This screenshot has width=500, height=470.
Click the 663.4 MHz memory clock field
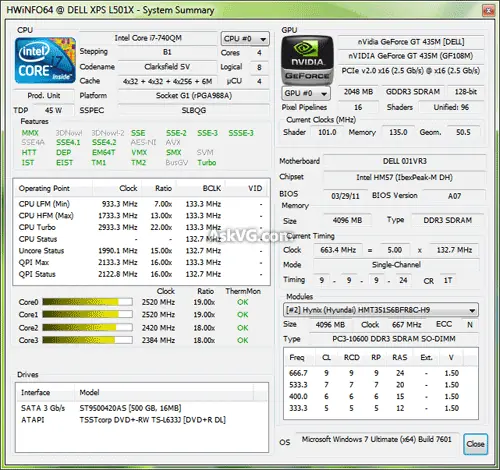[x=338, y=250]
